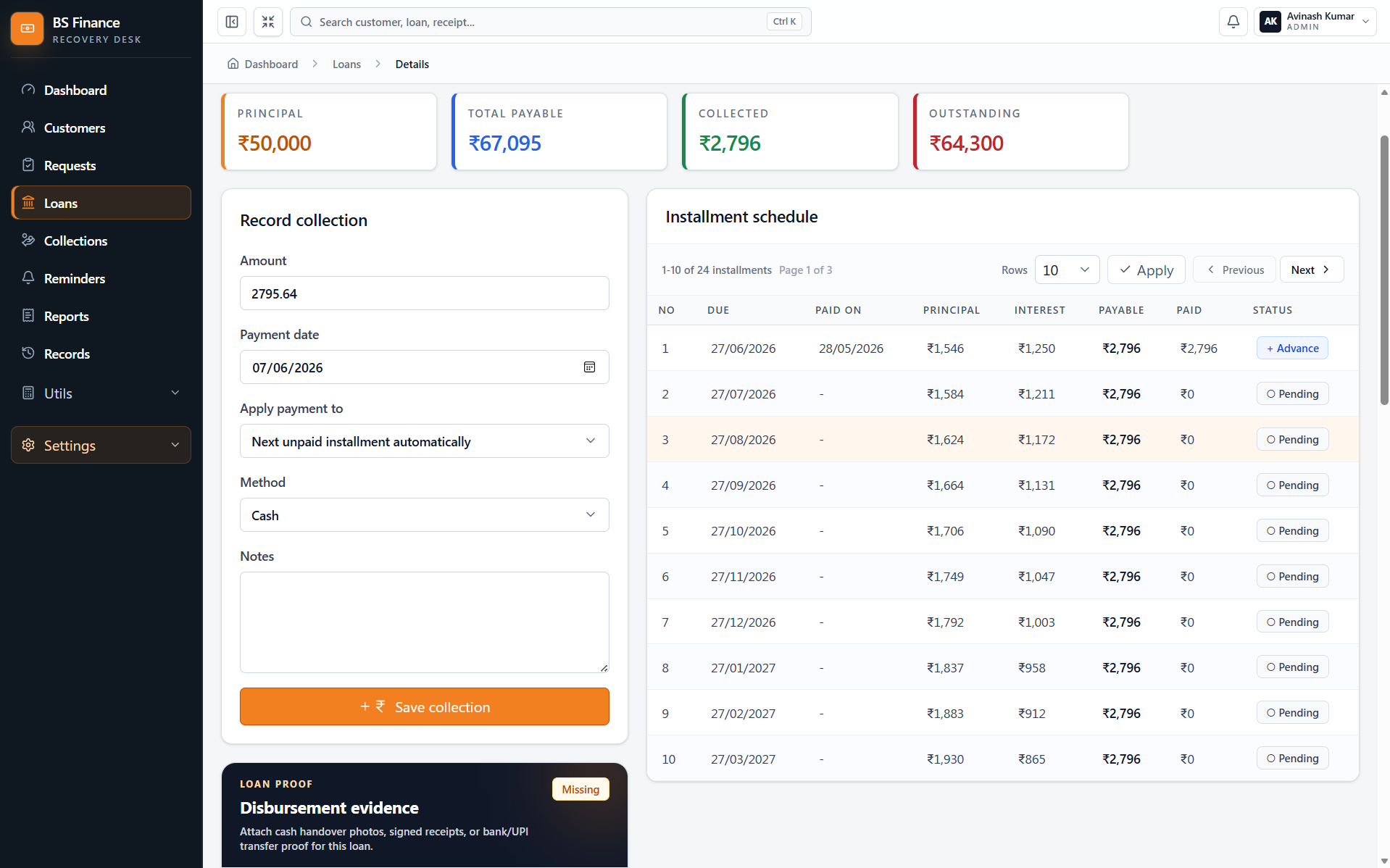Click the home icon in breadcrumb

coord(233,64)
